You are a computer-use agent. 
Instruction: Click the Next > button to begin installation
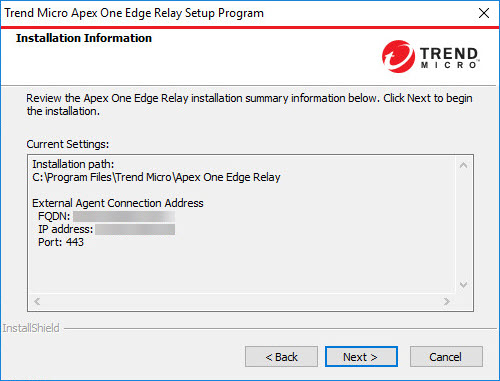[x=361, y=357]
